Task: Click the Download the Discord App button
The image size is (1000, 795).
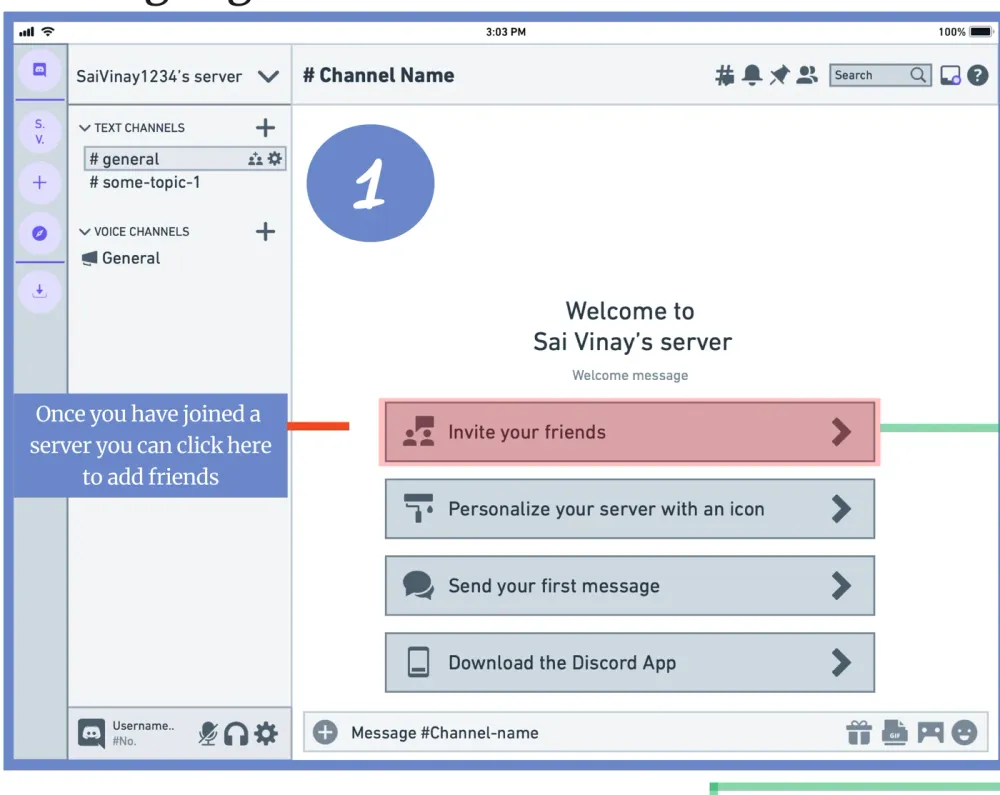Action: 629,662
